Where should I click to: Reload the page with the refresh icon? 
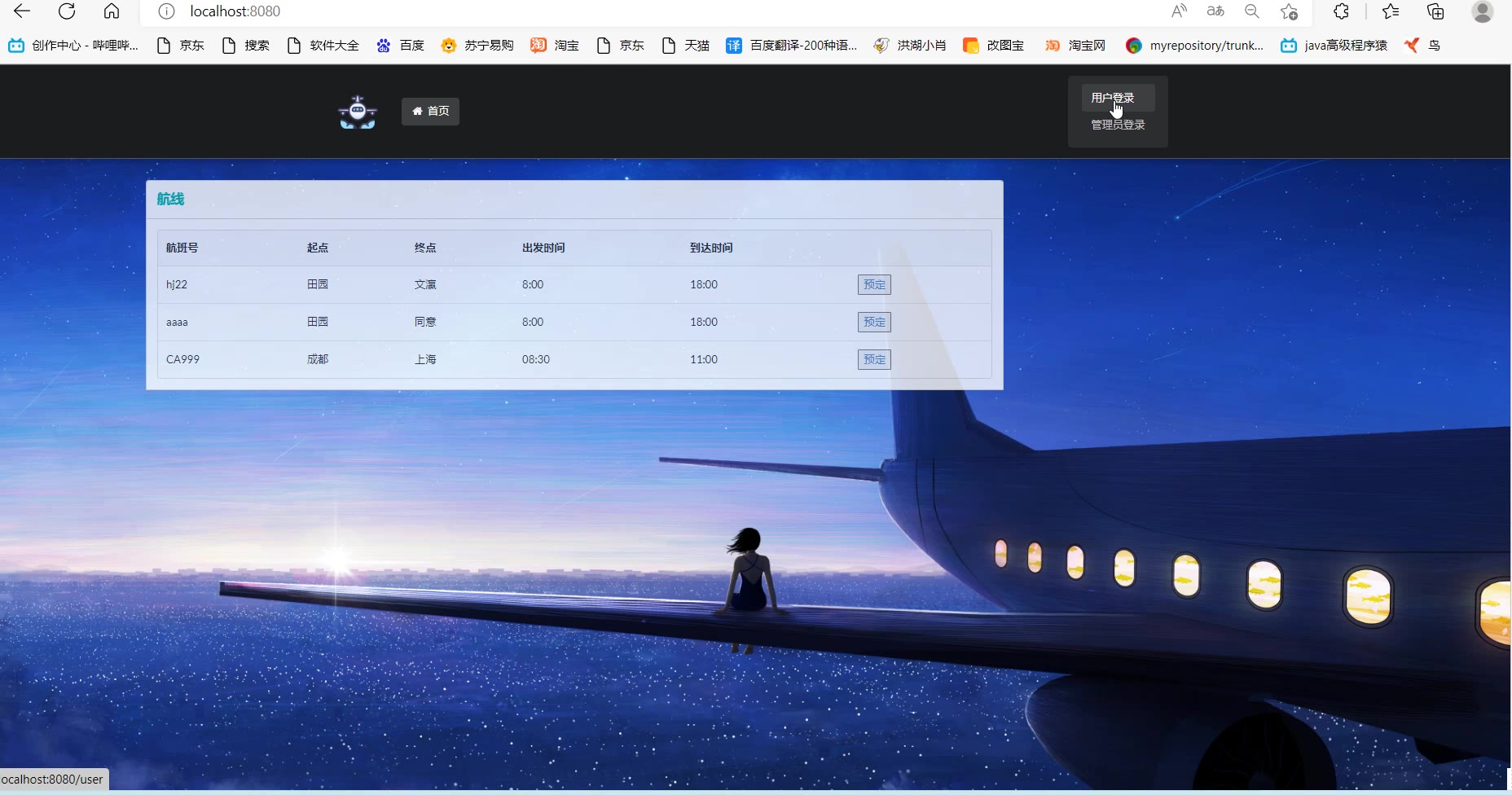coord(67,11)
